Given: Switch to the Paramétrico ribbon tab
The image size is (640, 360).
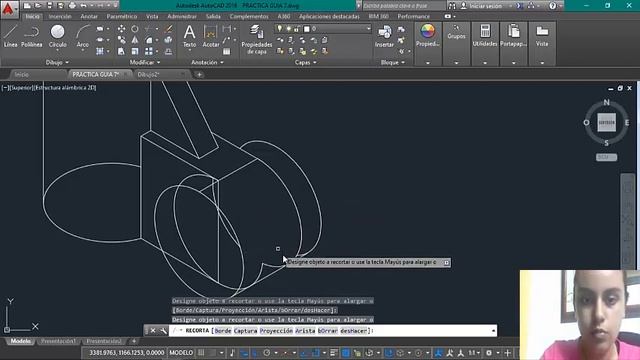Looking at the screenshot, I should [x=122, y=16].
